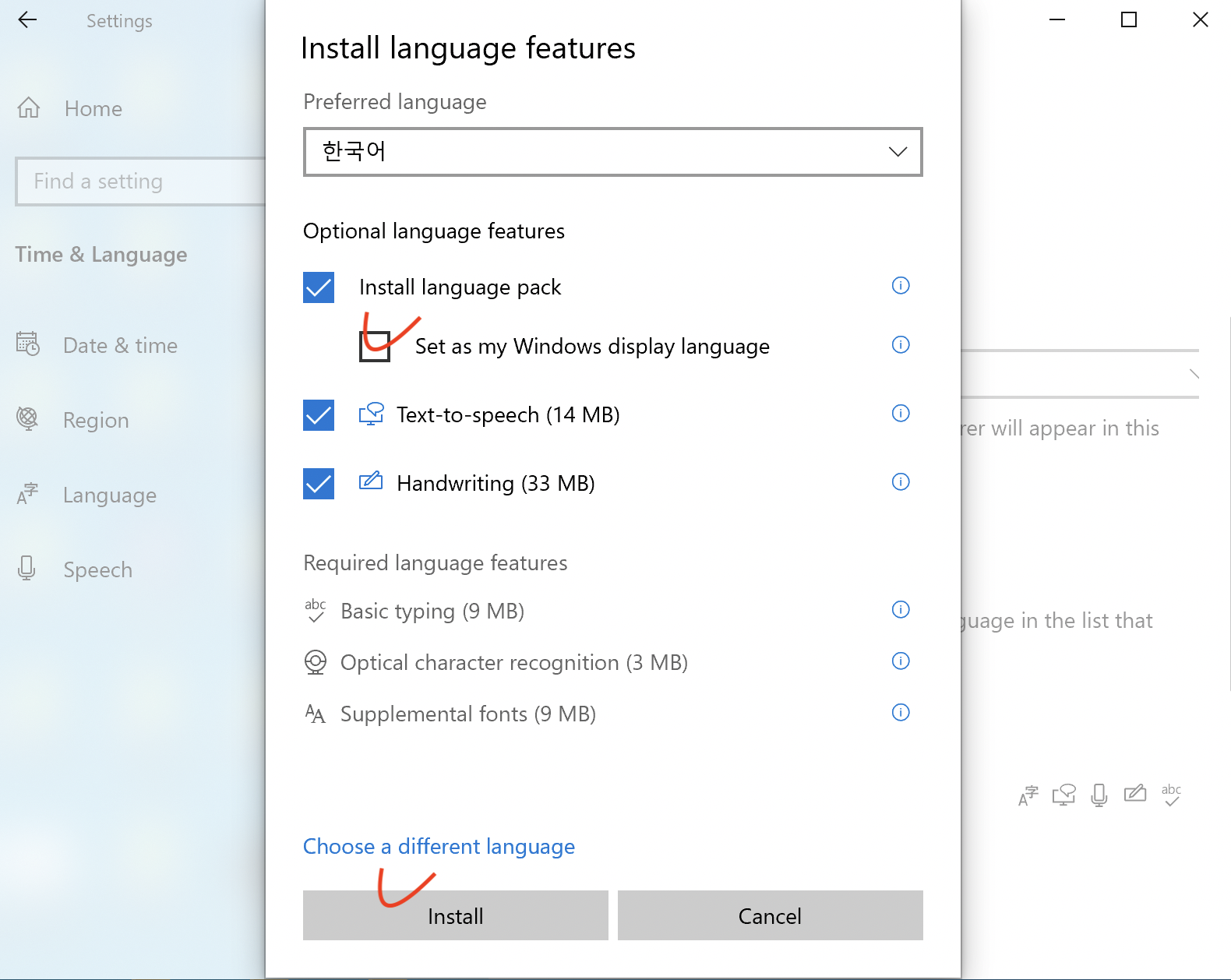Click the Region globe icon
Screen dimensions: 1231x980
(x=27, y=418)
